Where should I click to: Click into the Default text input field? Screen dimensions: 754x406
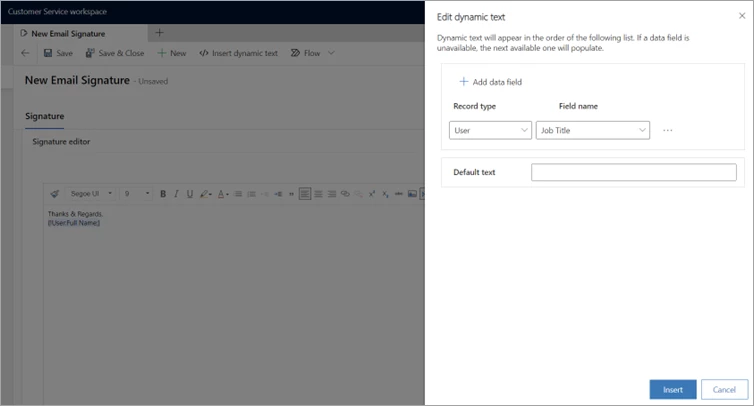633,172
